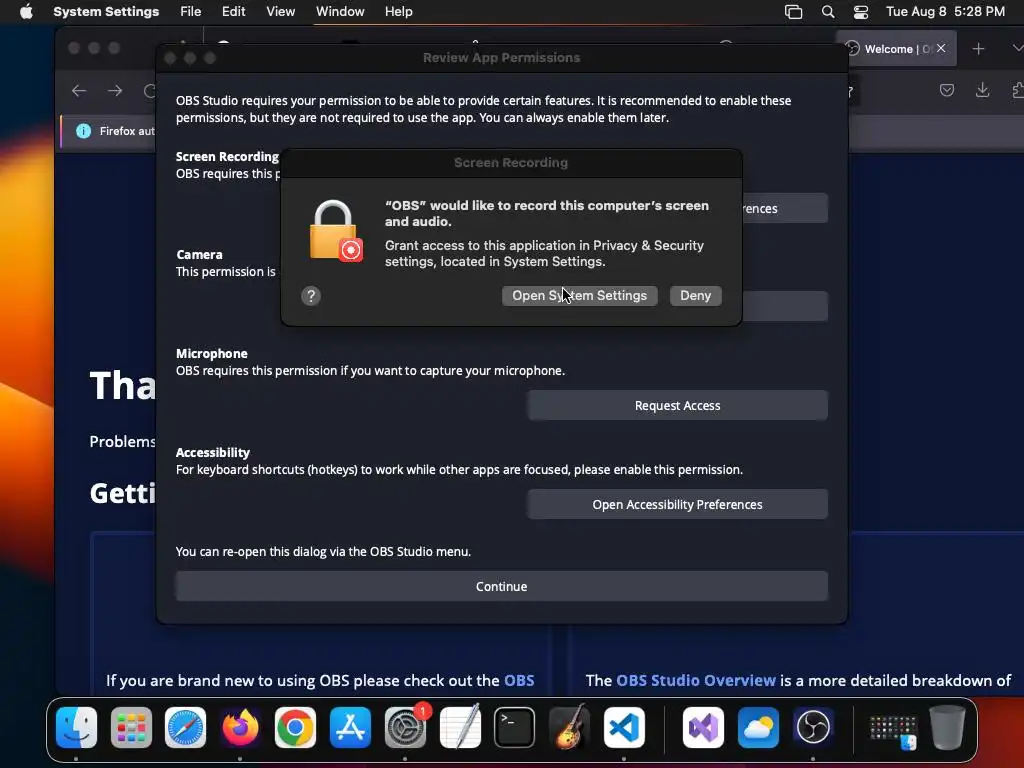Screen dimensions: 1024x768
Task: Open Firefox downloads icon
Action: (x=982, y=90)
